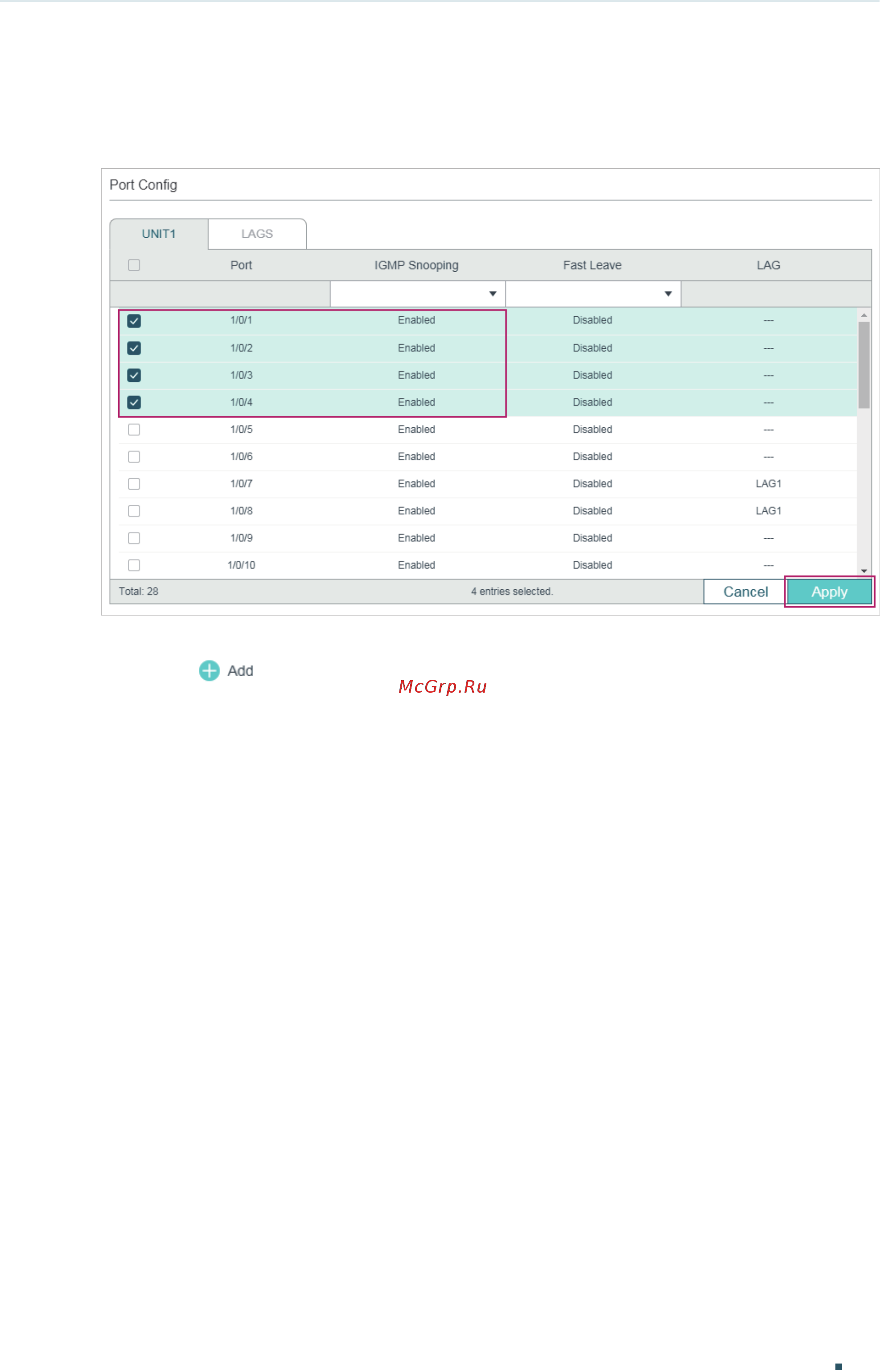This screenshot has width=880, height=1372.
Task: Uncheck the checkbox for port 1/0/2
Action: [134, 348]
